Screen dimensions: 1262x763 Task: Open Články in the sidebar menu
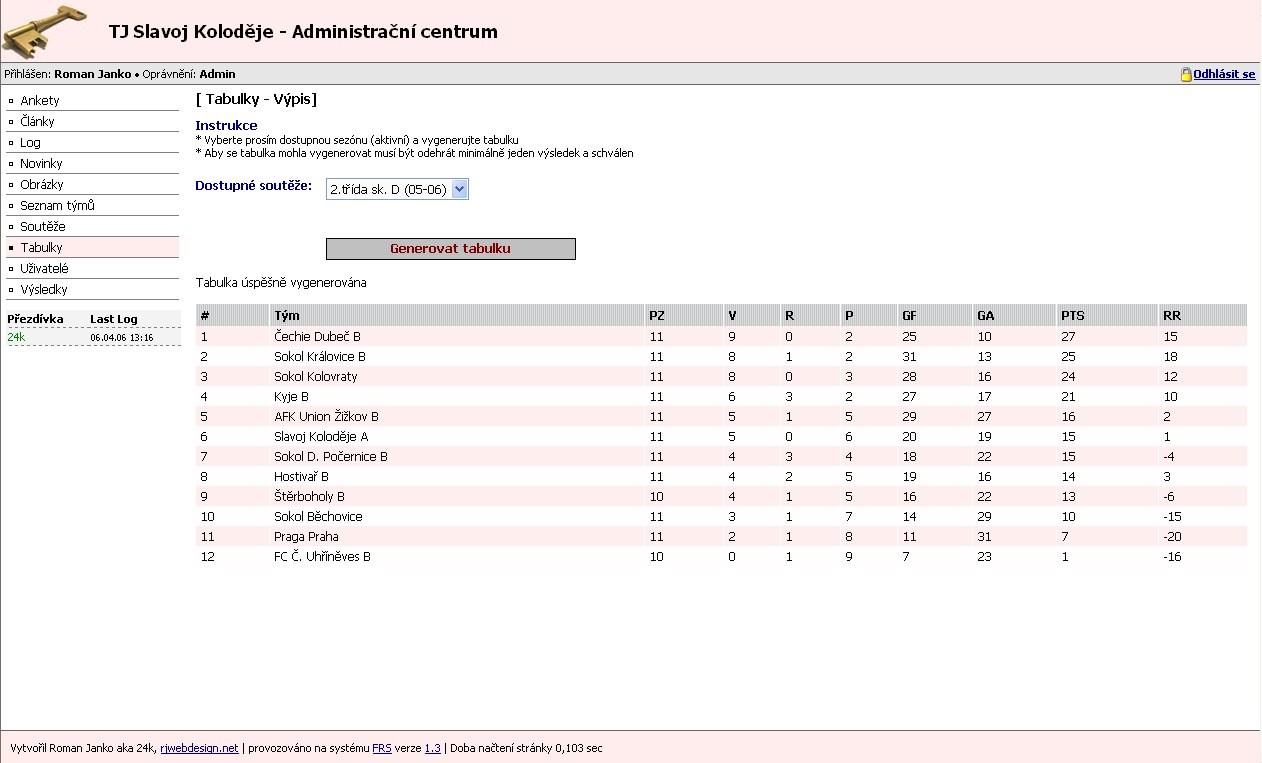click(x=37, y=122)
